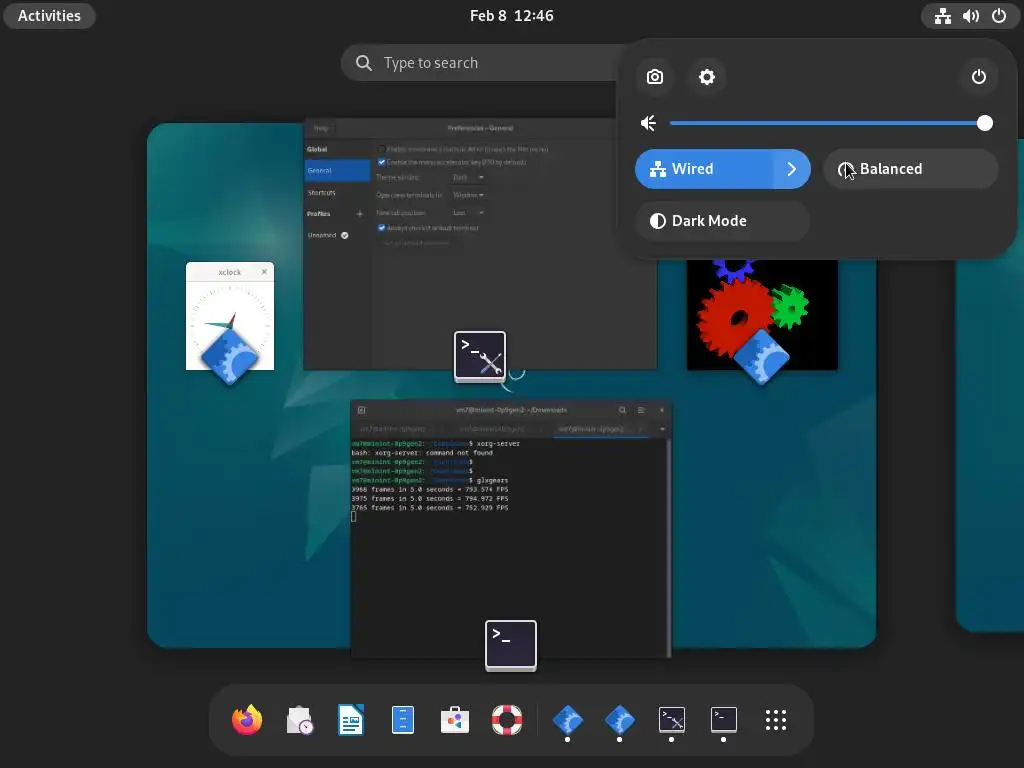Open the calendar from clock Feb 8 12:46
The width and height of the screenshot is (1024, 768).
tap(511, 16)
